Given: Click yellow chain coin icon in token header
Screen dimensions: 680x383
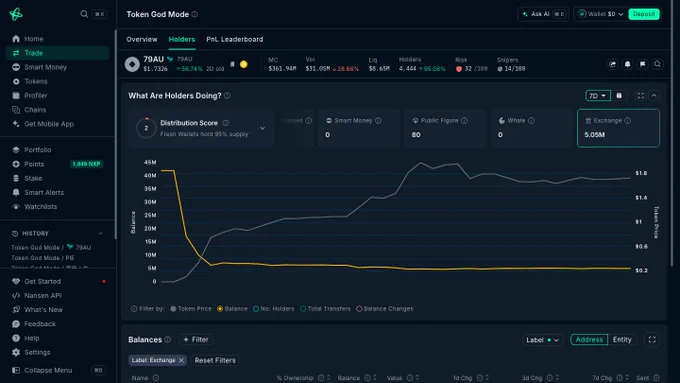Looking at the screenshot, I should click(x=244, y=64).
